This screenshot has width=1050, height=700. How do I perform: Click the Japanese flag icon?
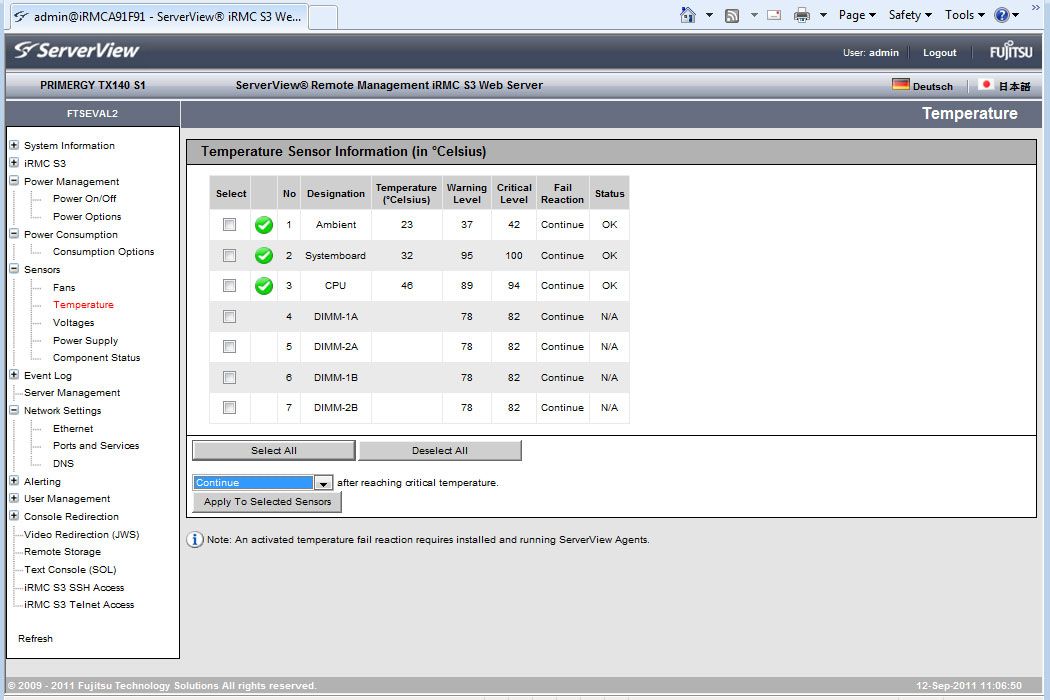(x=986, y=84)
